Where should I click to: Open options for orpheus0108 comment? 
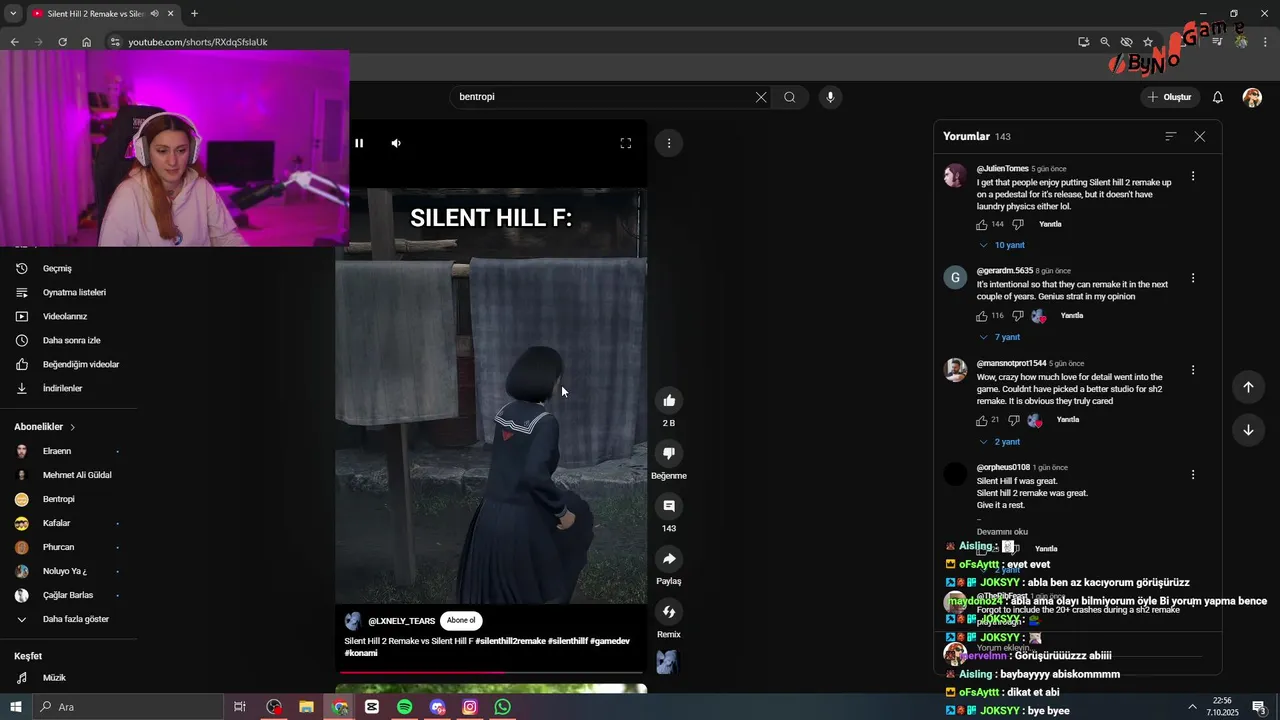tap(1193, 475)
